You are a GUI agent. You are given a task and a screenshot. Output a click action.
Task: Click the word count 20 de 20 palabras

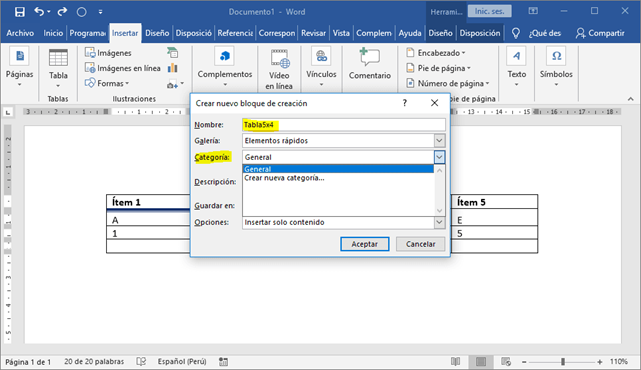coord(94,362)
